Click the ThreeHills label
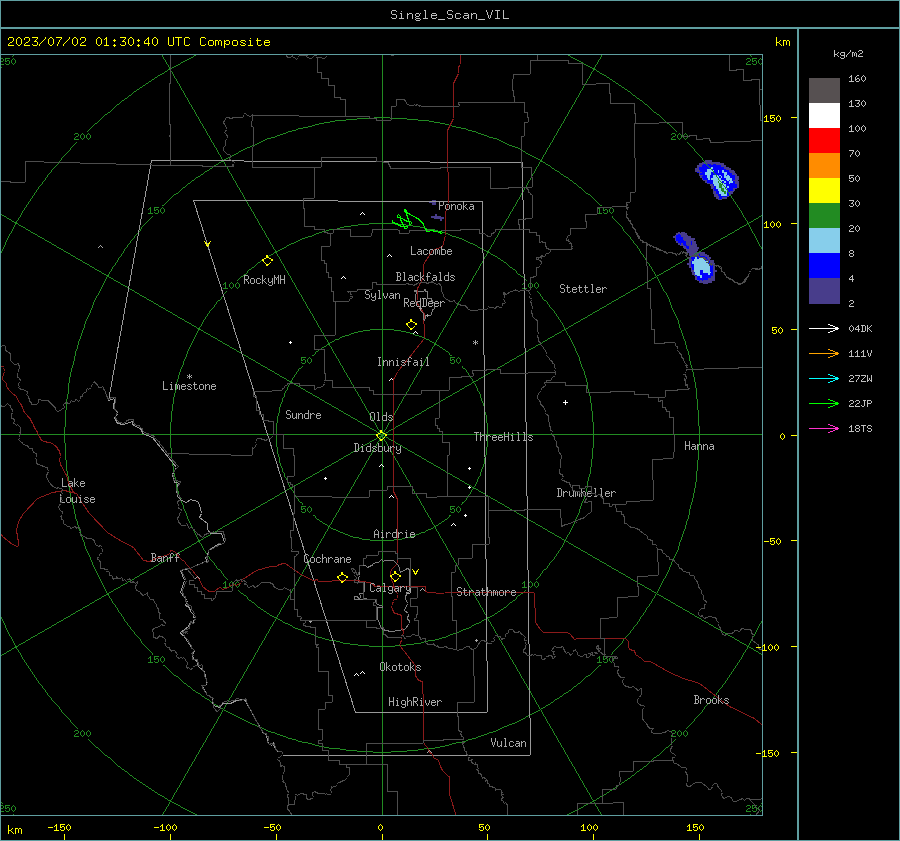900x841 pixels. point(503,437)
